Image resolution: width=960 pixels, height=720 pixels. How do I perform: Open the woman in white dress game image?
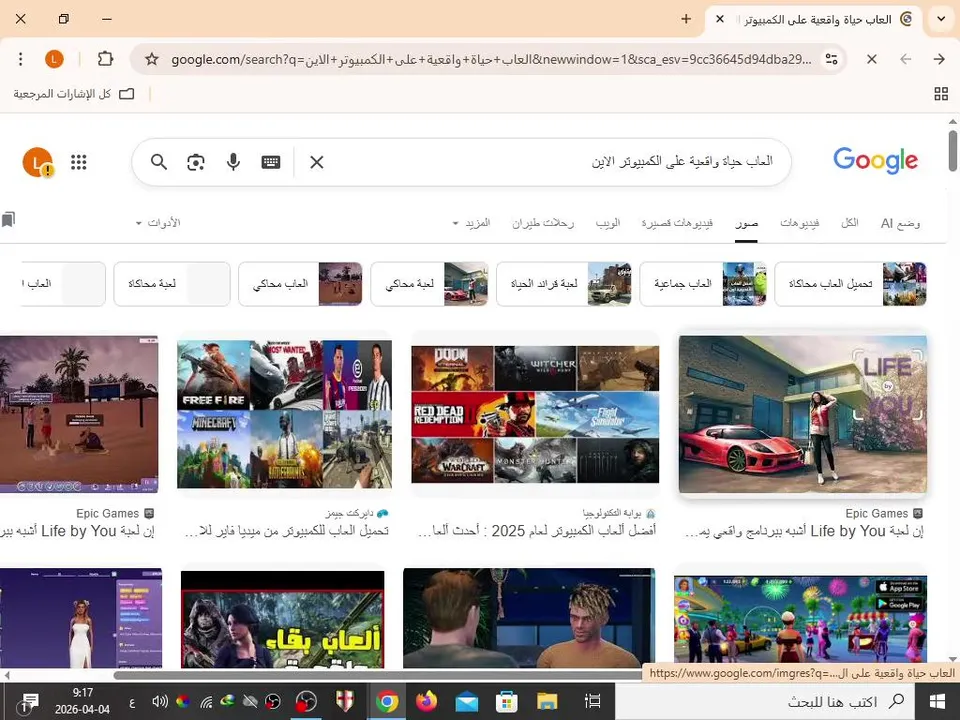tap(81, 618)
